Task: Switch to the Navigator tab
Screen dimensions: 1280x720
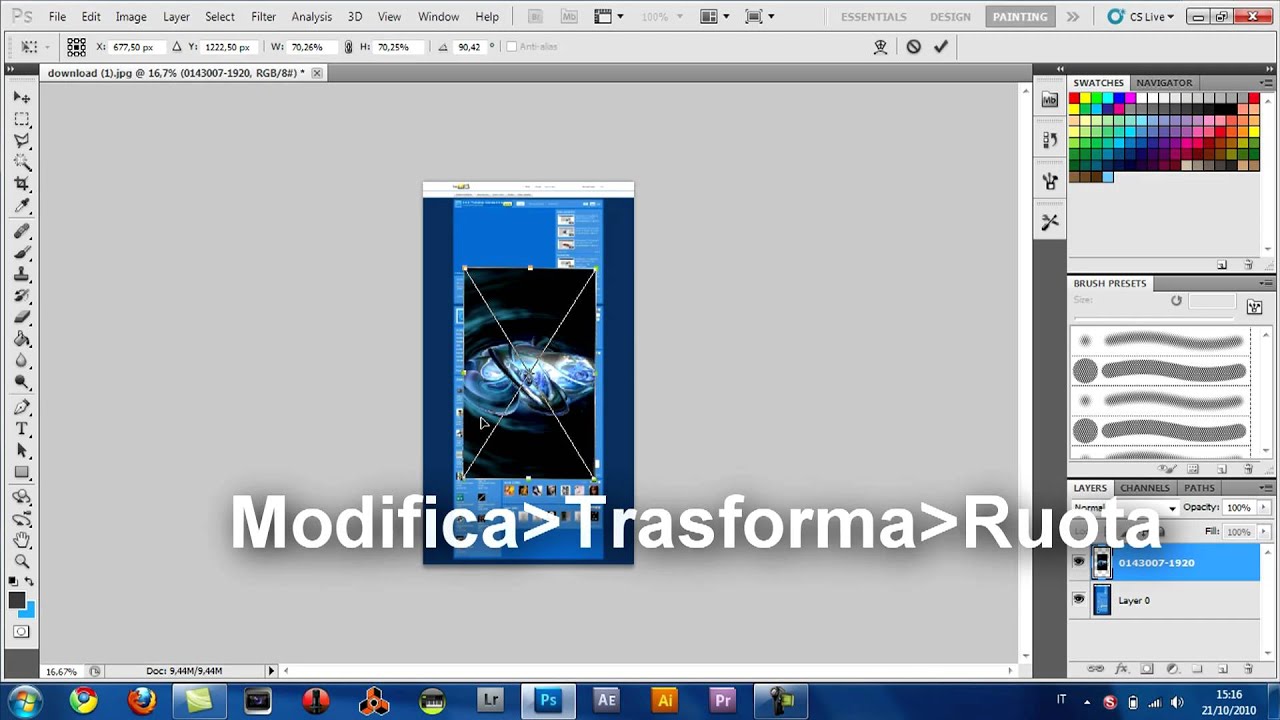Action: pyautogui.click(x=1164, y=83)
